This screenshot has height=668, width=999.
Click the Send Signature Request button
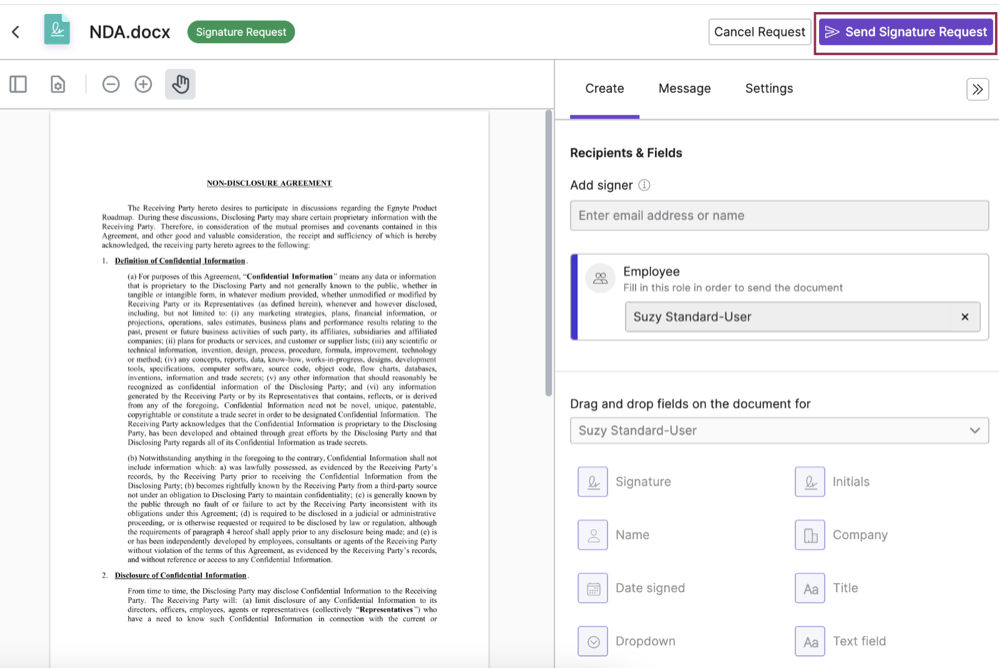click(x=904, y=31)
